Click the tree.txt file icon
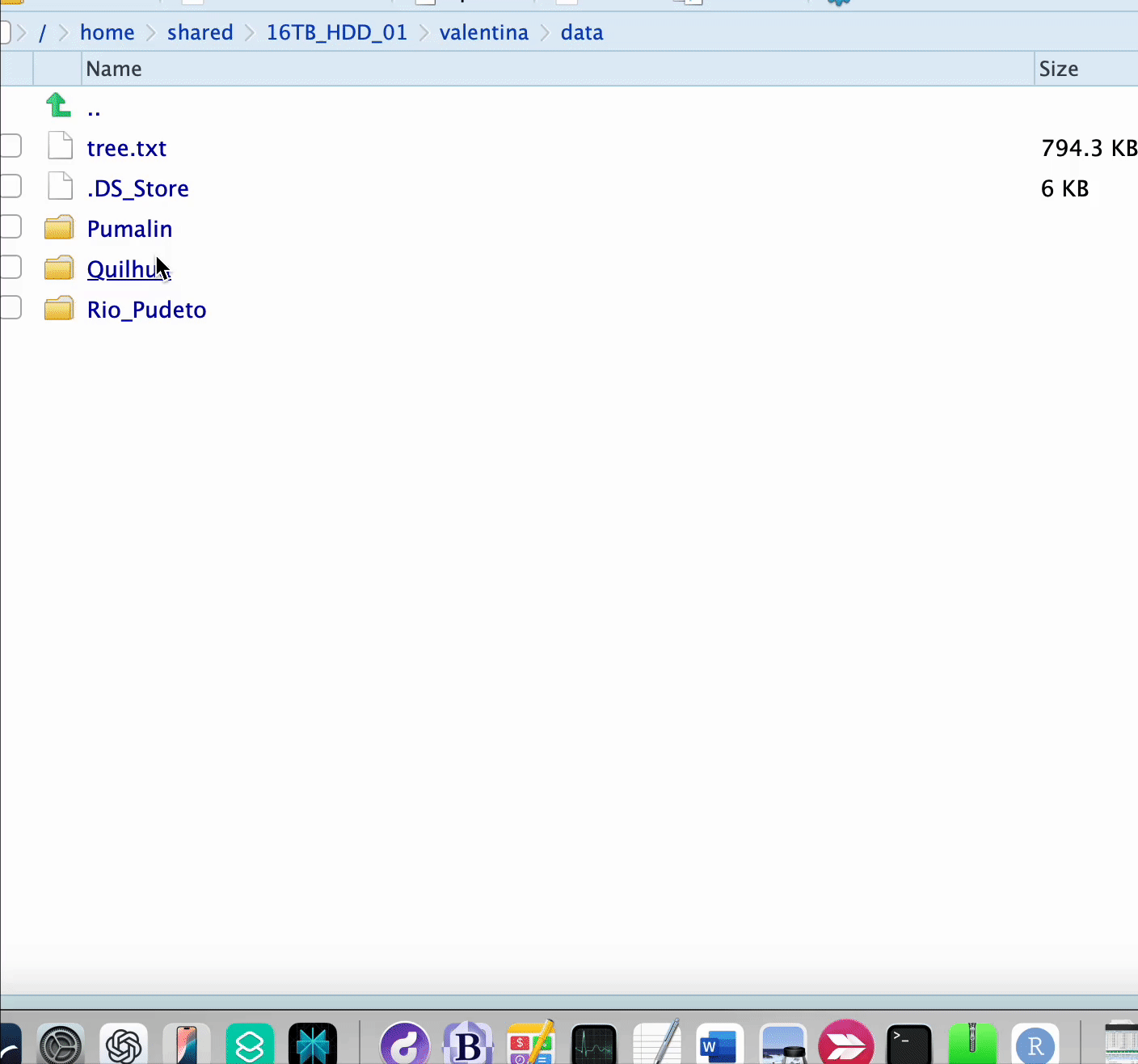Image resolution: width=1138 pixels, height=1064 pixels. point(60,146)
